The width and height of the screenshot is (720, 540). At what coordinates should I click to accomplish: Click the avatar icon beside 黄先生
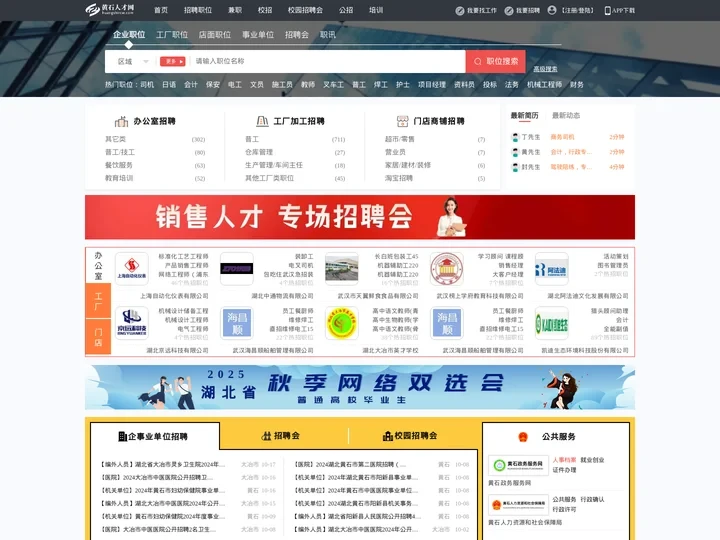coord(515,152)
